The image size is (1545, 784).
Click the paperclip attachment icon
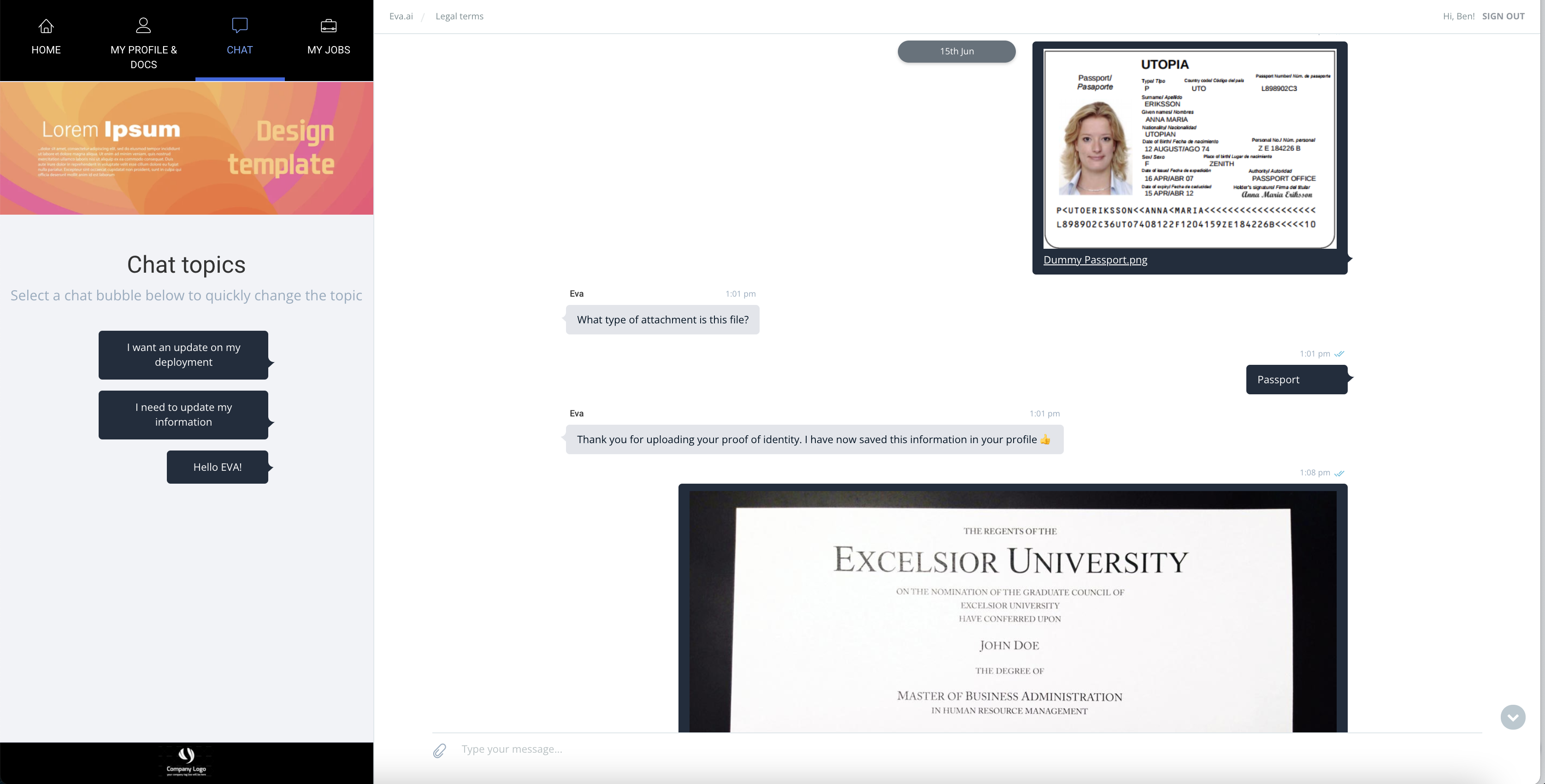pos(440,750)
